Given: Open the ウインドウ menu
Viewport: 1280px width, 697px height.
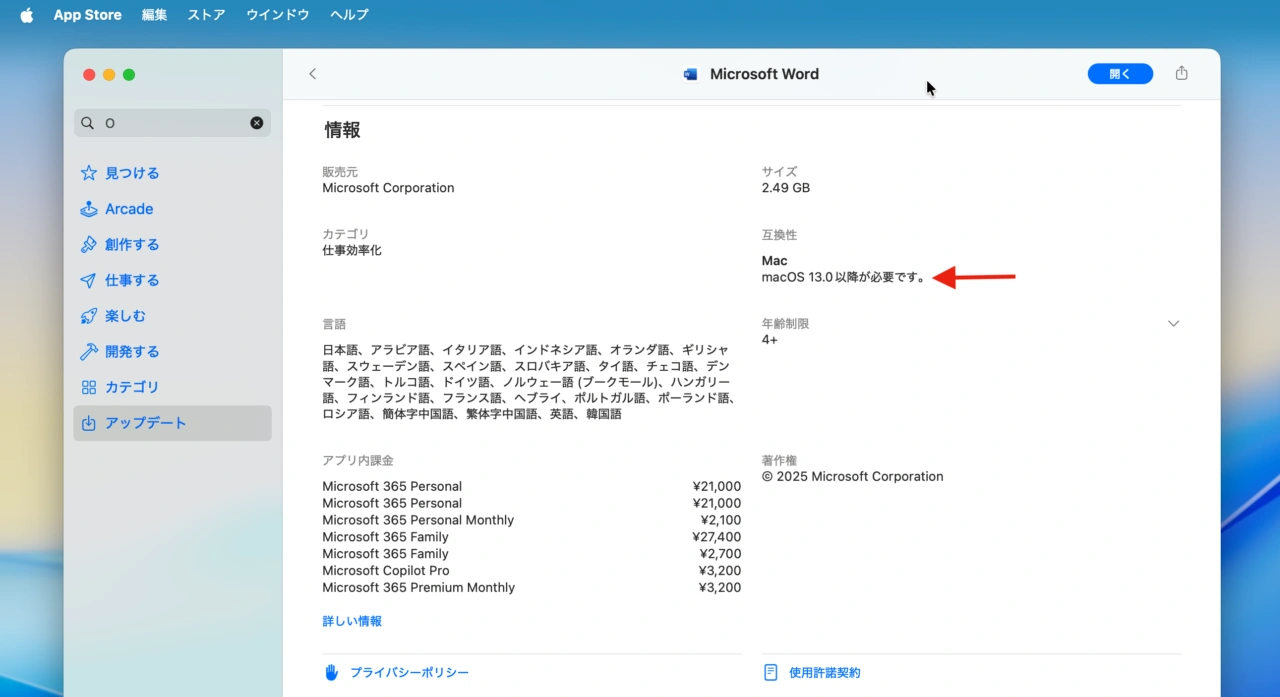Looking at the screenshot, I should pyautogui.click(x=277, y=14).
